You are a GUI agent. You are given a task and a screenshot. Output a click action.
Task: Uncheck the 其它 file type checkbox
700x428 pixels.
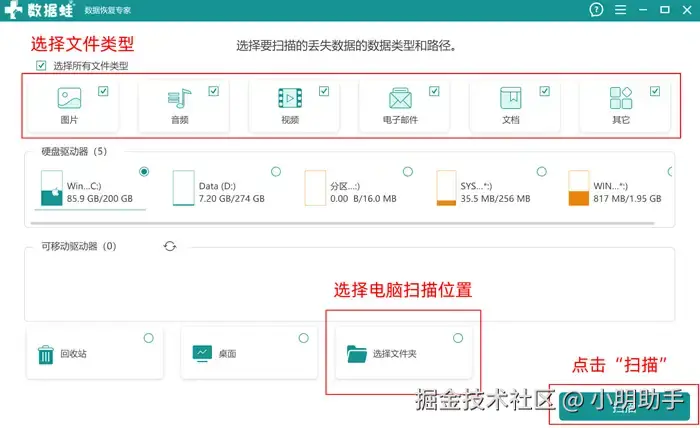point(654,91)
